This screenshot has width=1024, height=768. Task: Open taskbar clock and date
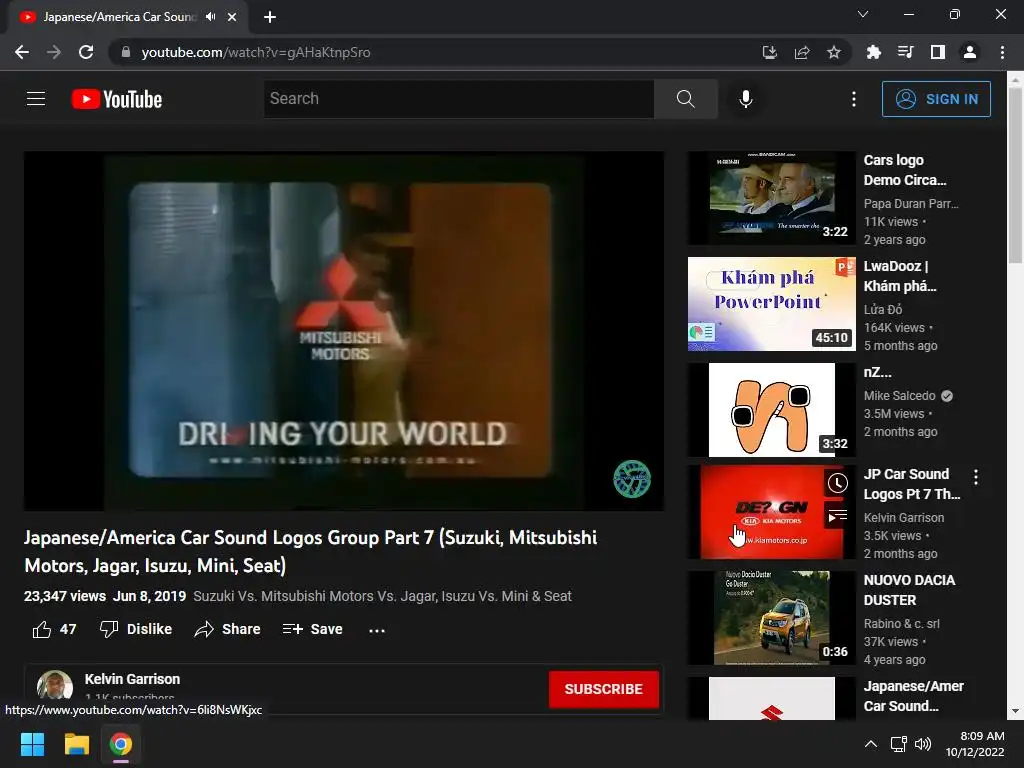click(975, 744)
